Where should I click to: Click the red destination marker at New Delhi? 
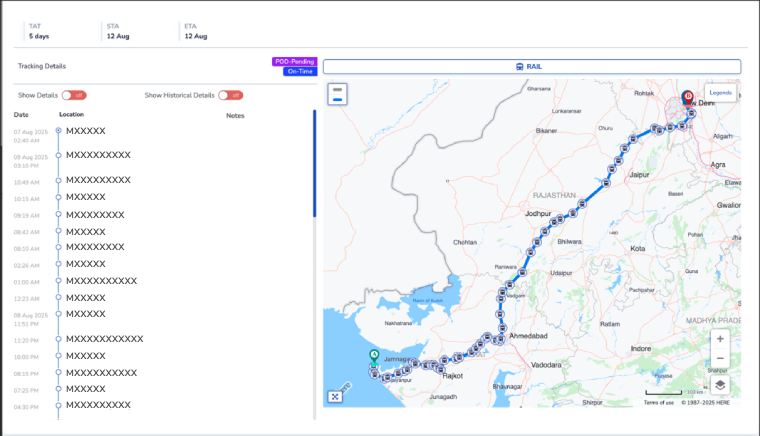coord(688,98)
